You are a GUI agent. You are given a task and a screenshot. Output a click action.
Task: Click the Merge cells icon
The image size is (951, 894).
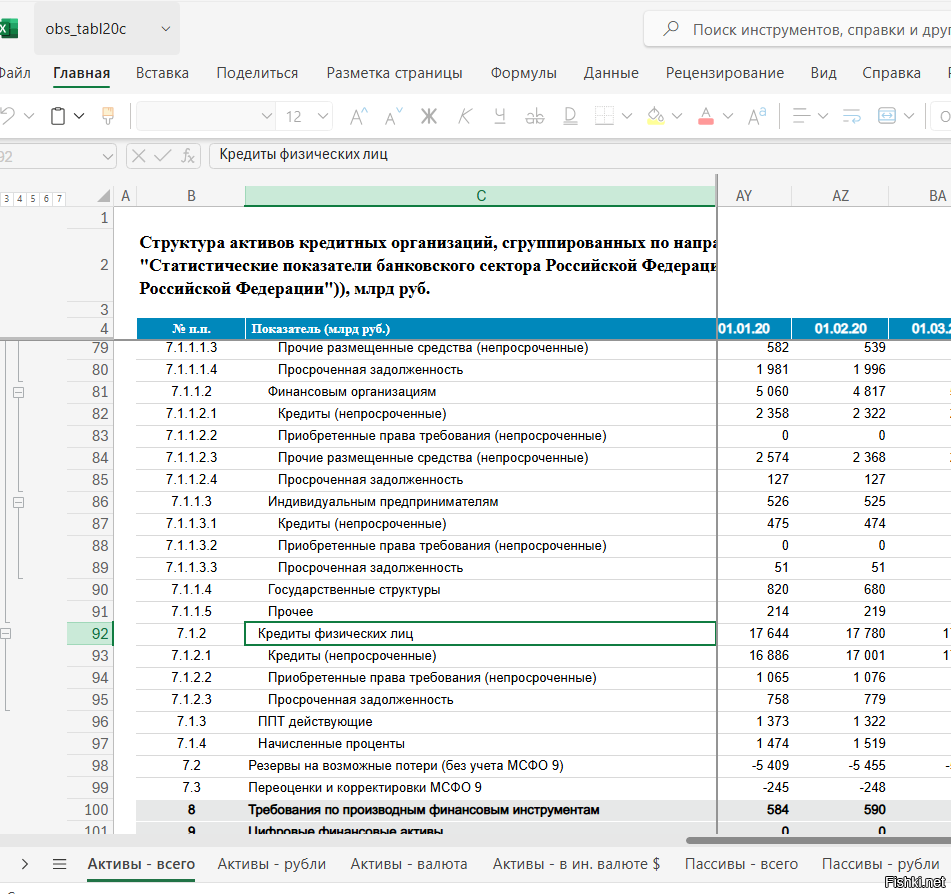[x=887, y=116]
